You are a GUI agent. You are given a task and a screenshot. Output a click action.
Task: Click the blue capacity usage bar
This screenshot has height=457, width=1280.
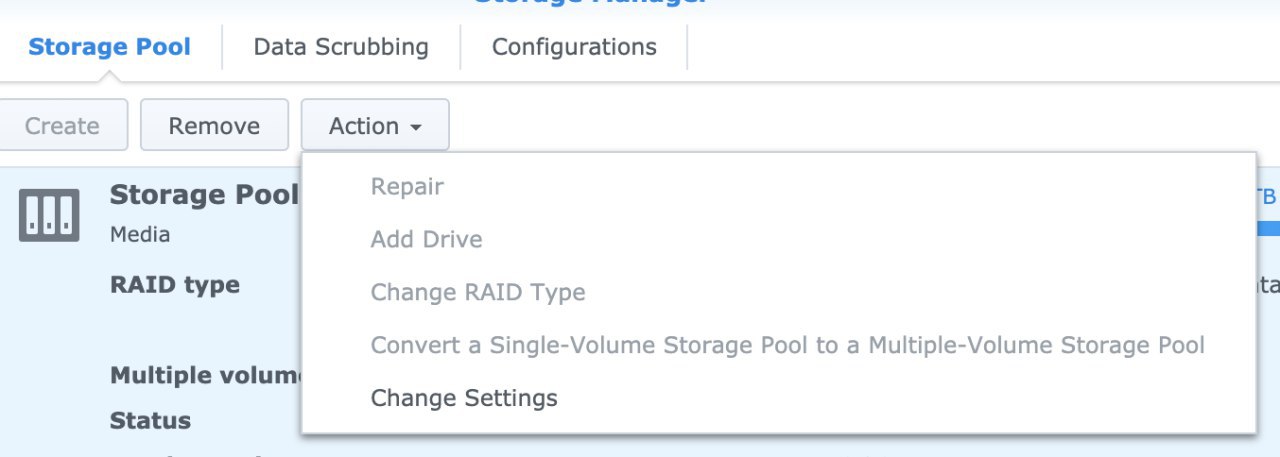[x=1268, y=228]
